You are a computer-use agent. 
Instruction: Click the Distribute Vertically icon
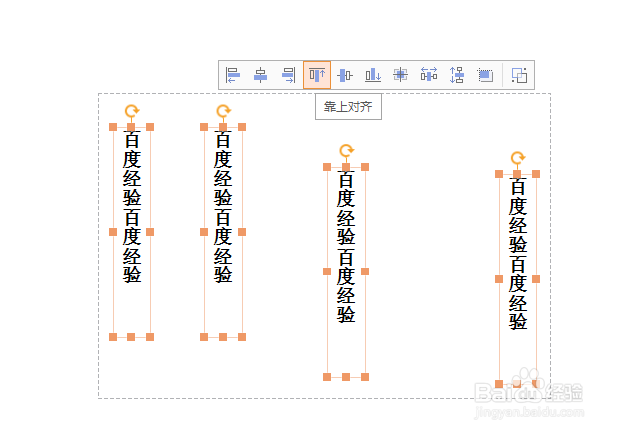pos(457,75)
